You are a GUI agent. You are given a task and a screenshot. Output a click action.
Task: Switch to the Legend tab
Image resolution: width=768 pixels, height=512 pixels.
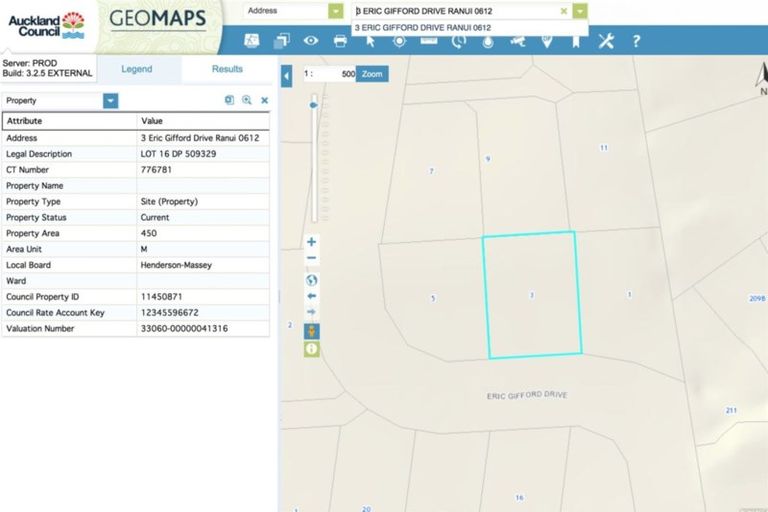pos(137,69)
